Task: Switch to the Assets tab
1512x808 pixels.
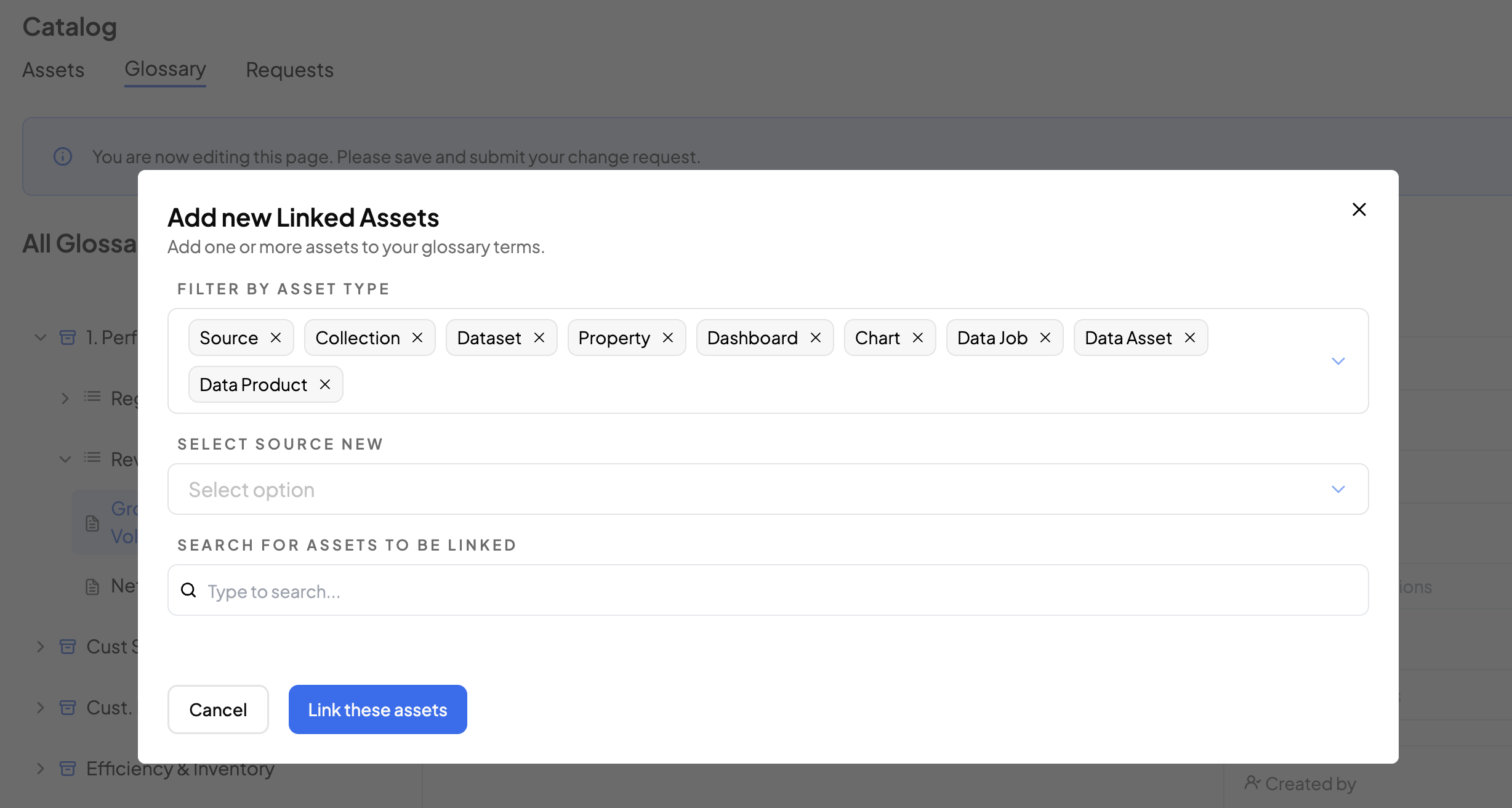Action: (54, 70)
